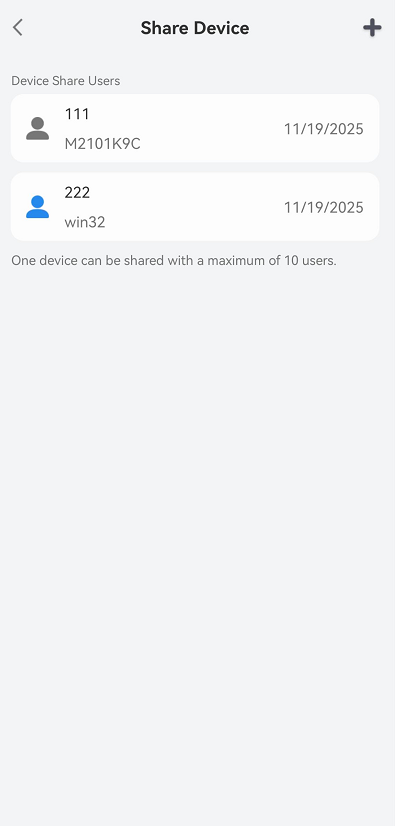Click the Share Device title
This screenshot has height=826, width=396.
(195, 28)
